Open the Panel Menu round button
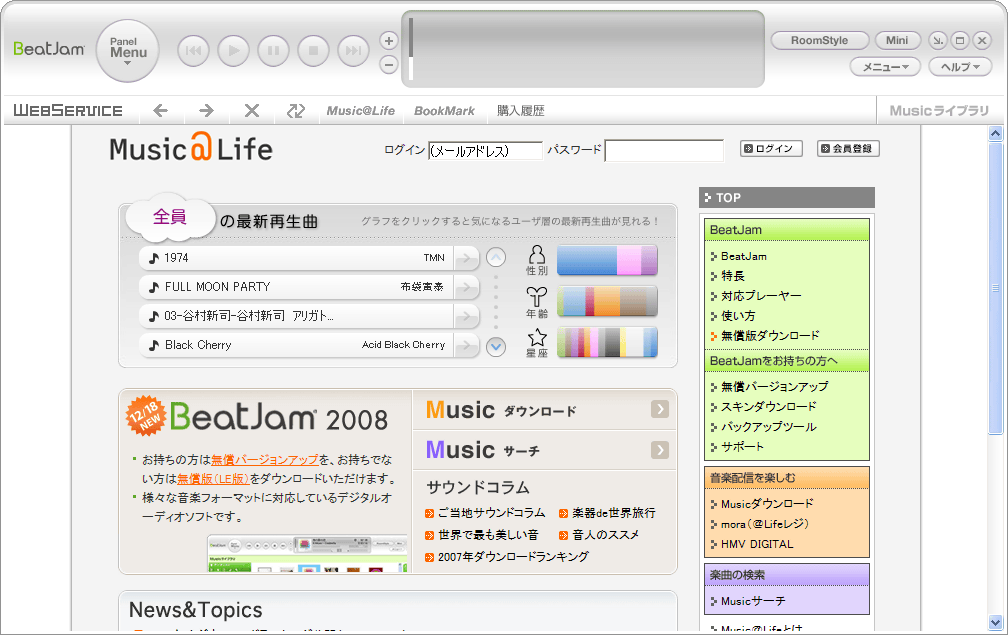 (127, 50)
